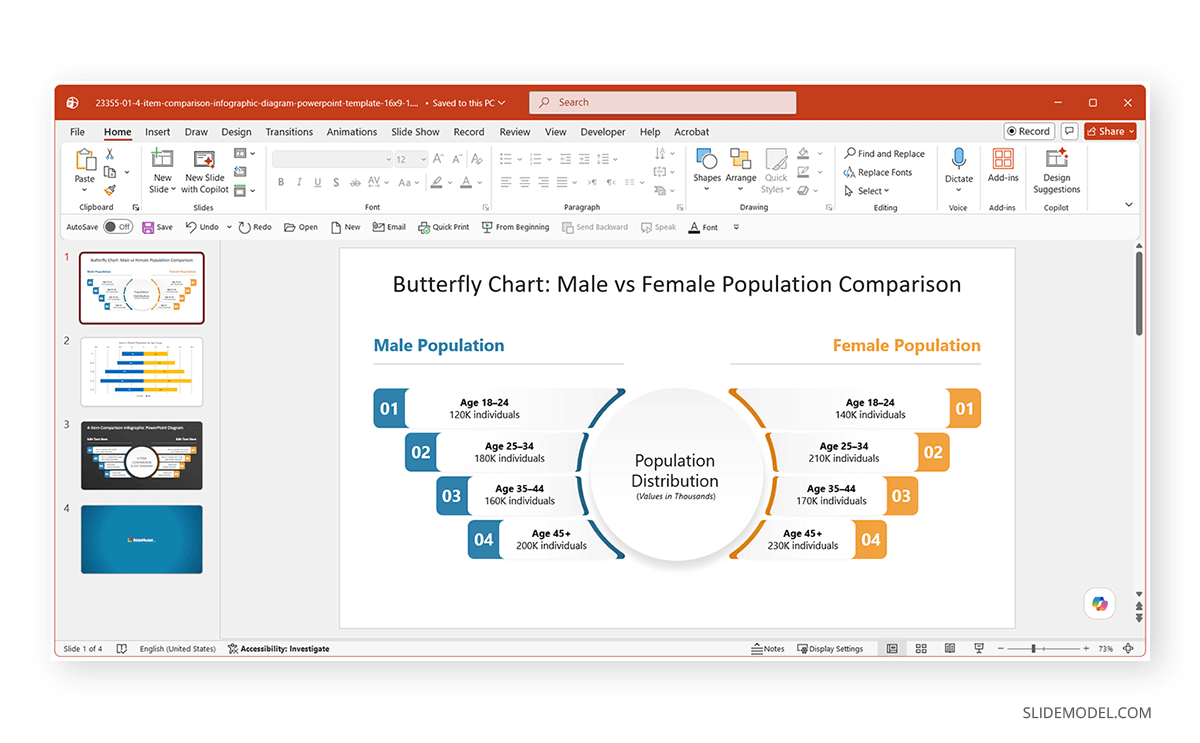Image resolution: width=1200 pixels, height=743 pixels.
Task: Open the font name combo box
Action: [x=333, y=159]
